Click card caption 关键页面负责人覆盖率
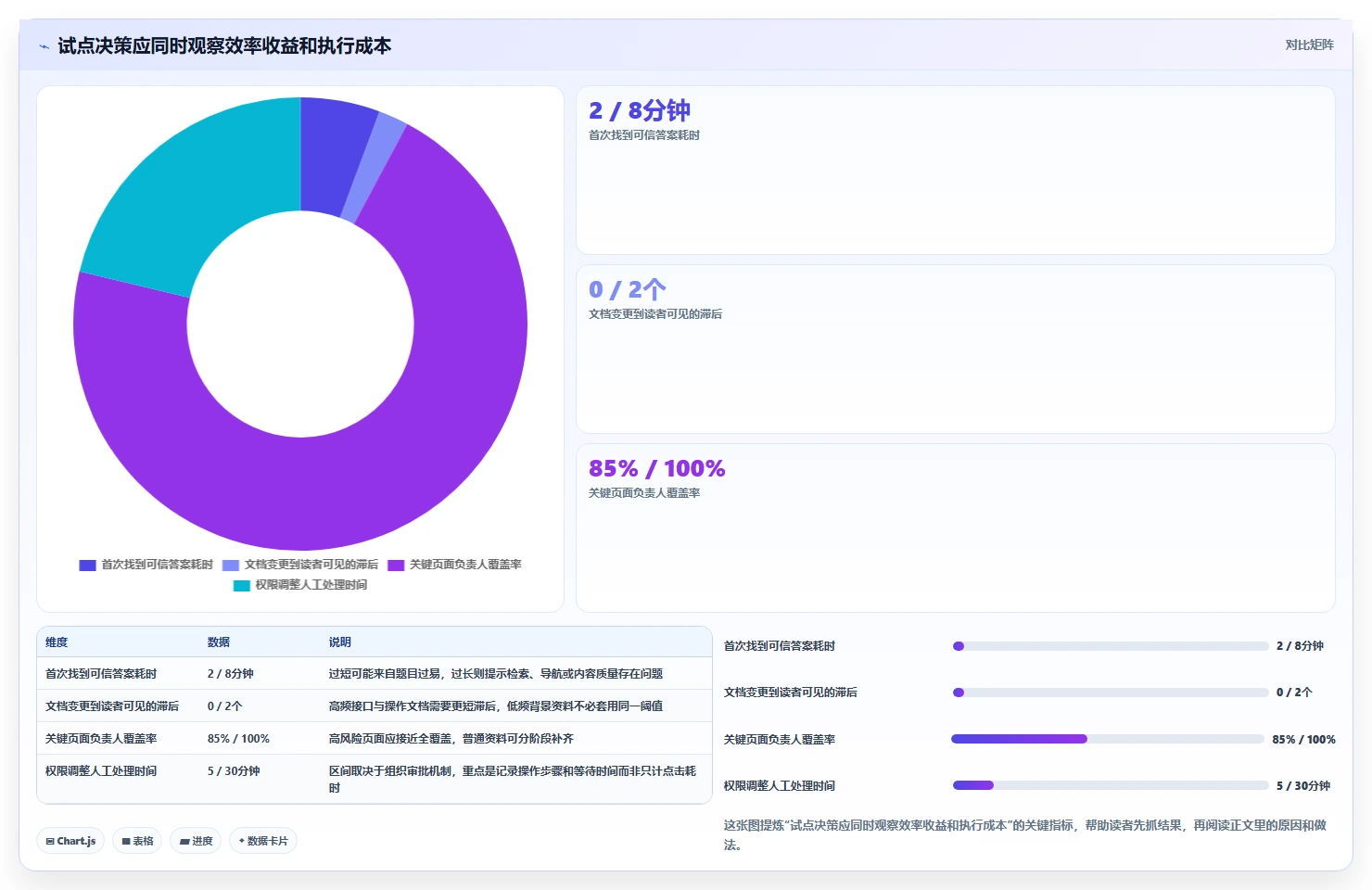Screen dimensions: 1372x890 click(644, 493)
